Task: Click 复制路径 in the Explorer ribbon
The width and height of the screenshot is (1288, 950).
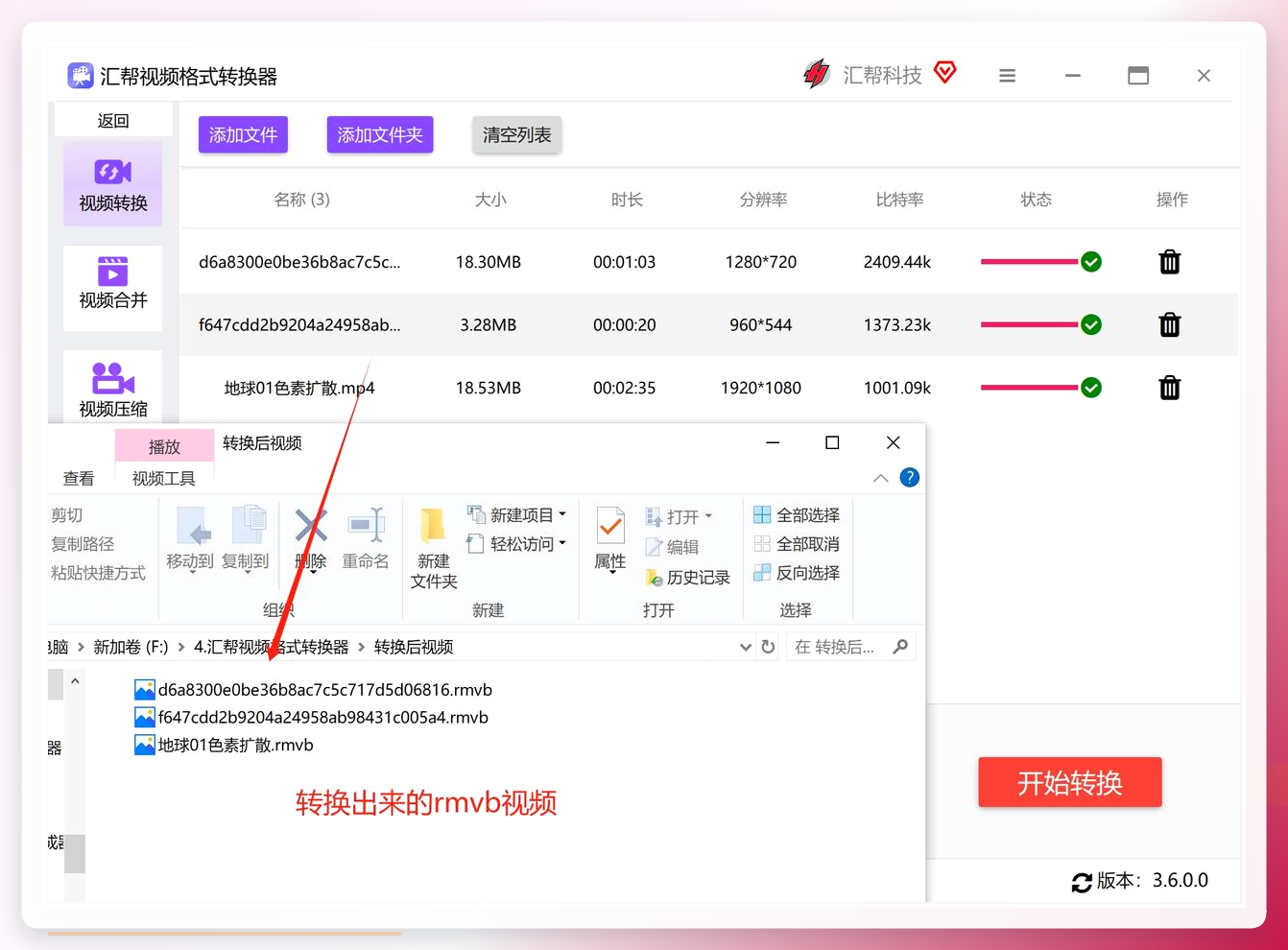Action: 83,544
